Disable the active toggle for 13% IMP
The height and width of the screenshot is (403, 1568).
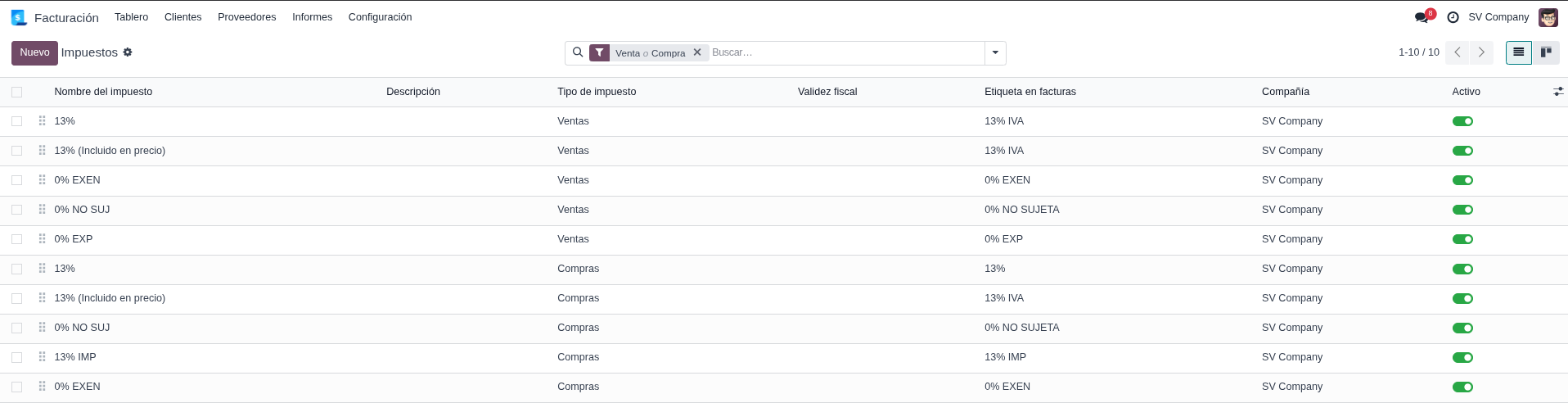point(1462,357)
